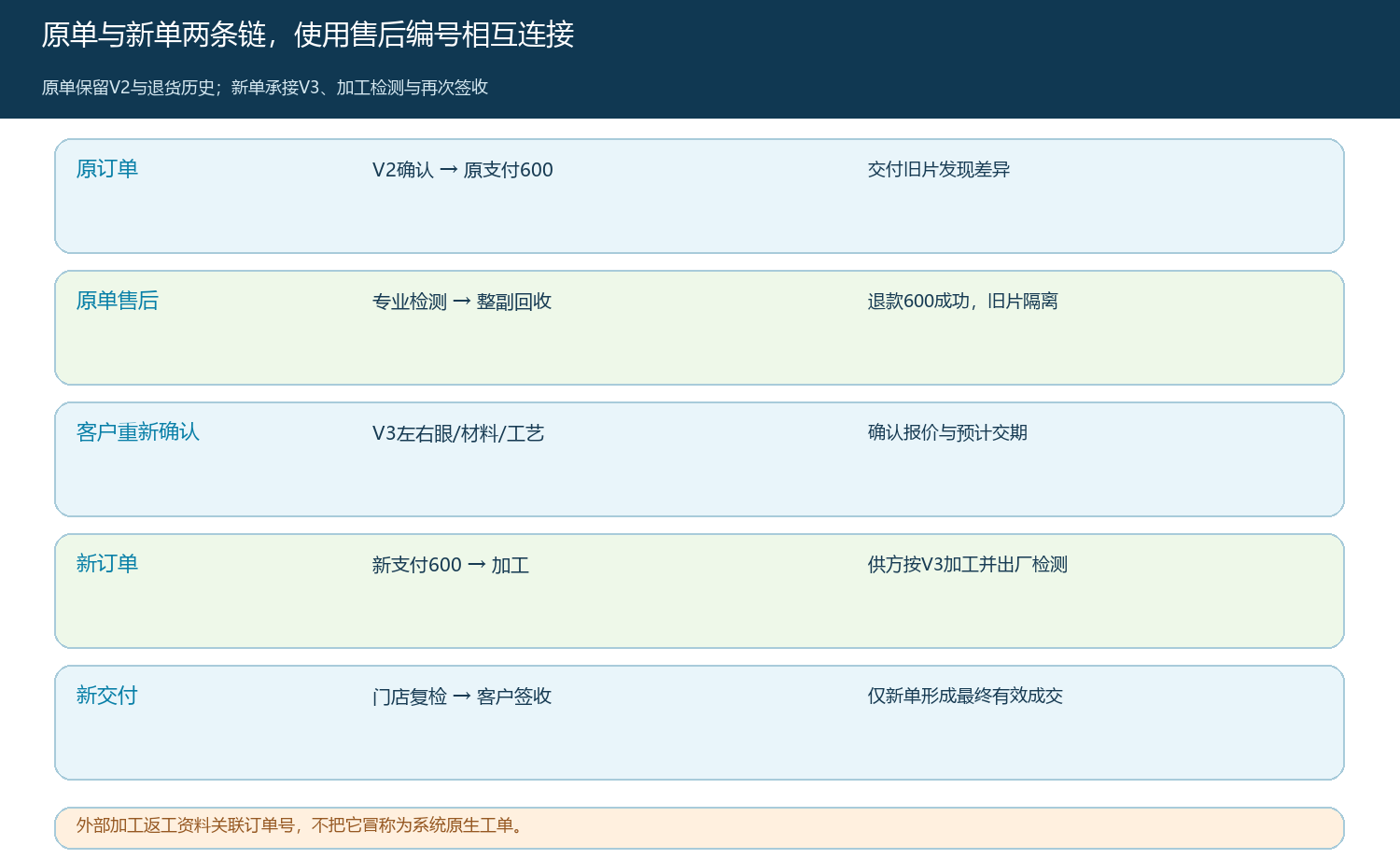This screenshot has width=1400, height=859.
Task: Click the text 仅新单形成最终有效成交
Action: pos(965,696)
